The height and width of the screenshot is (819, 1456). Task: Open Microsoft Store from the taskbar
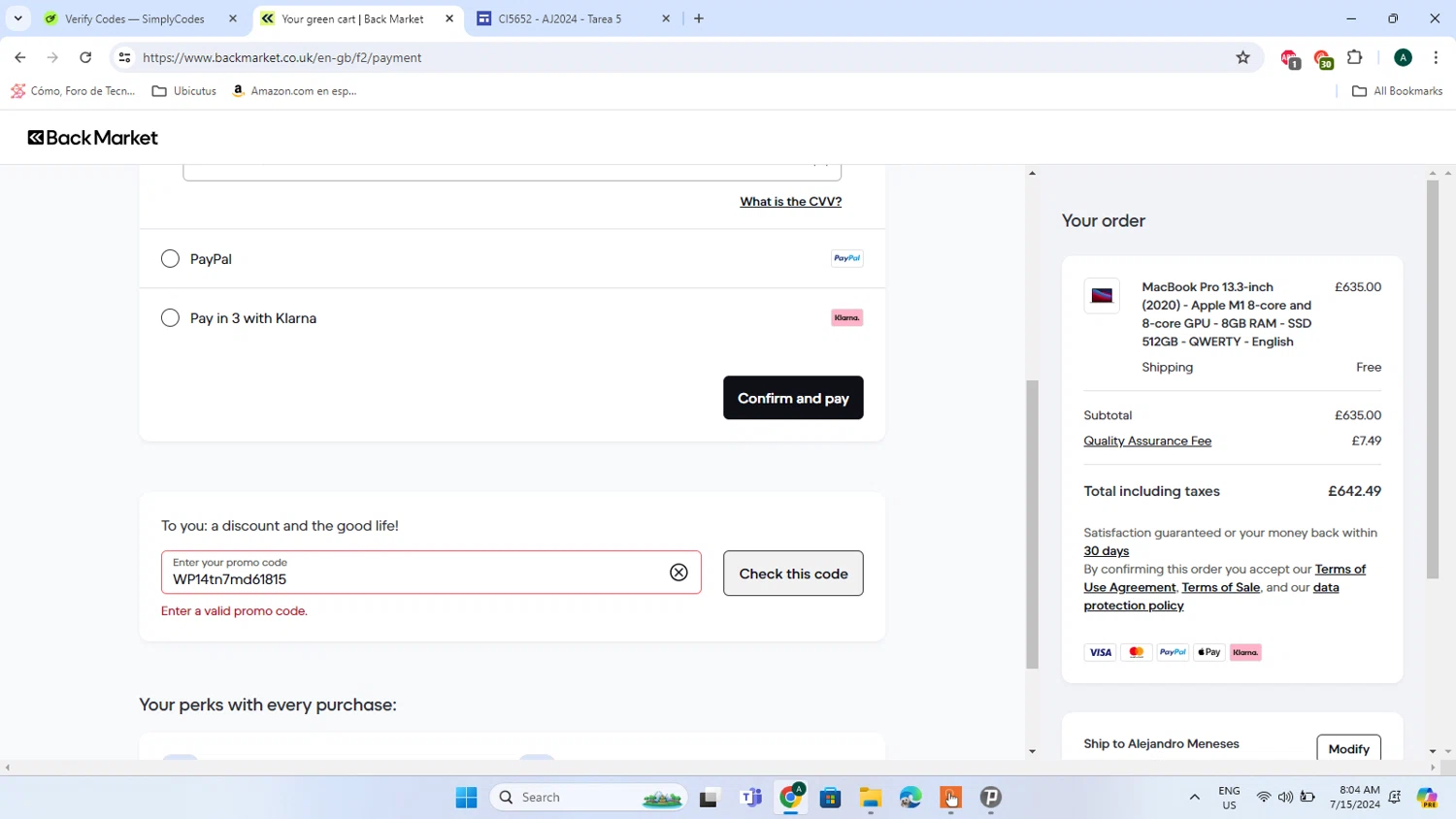tap(830, 798)
